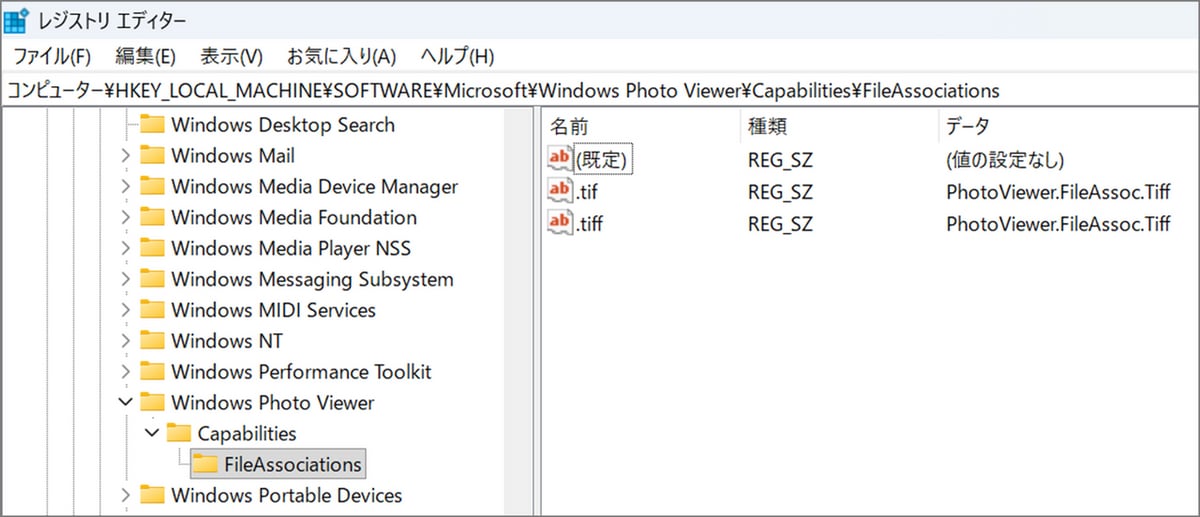Click the データ column header
The width and height of the screenshot is (1200, 517).
coord(967,126)
